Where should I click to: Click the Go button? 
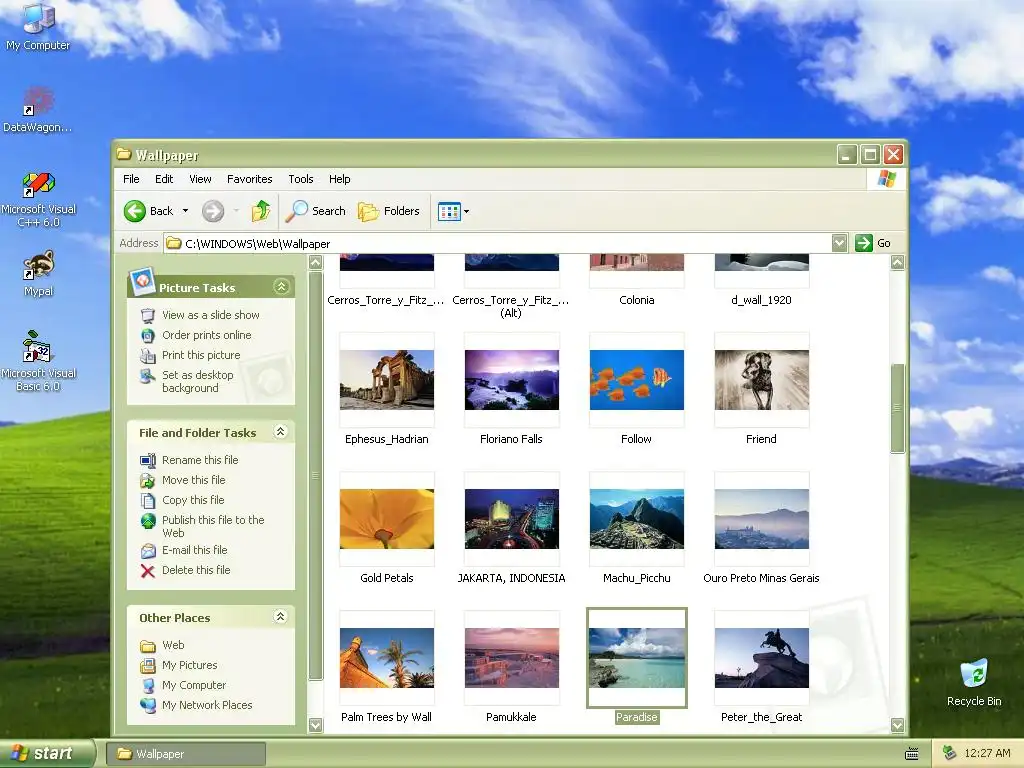(x=873, y=243)
